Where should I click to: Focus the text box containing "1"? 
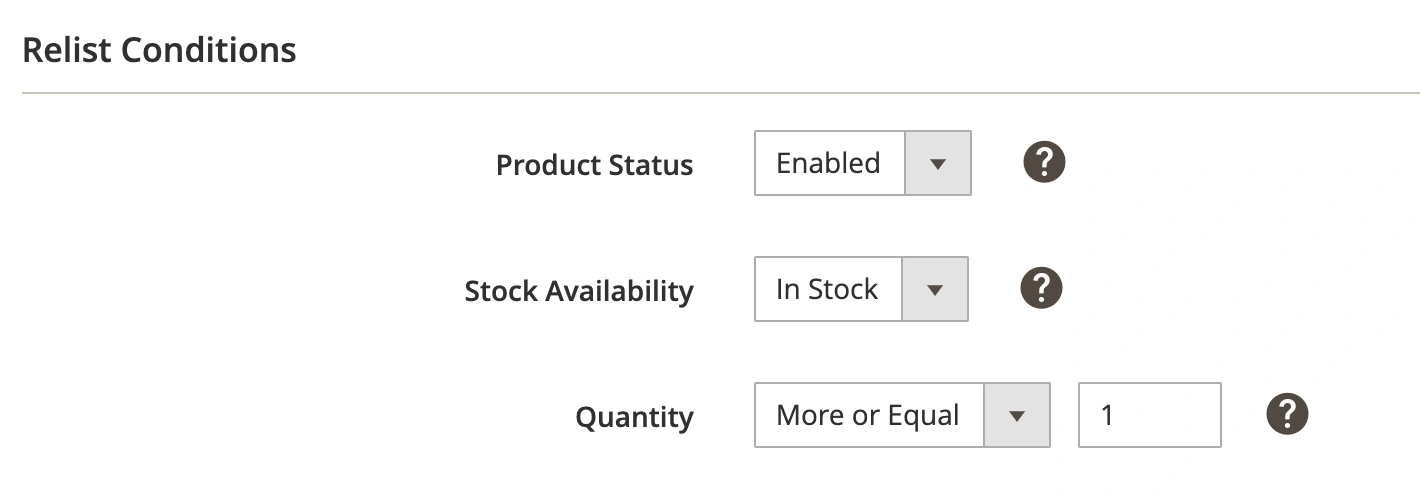coord(1149,415)
